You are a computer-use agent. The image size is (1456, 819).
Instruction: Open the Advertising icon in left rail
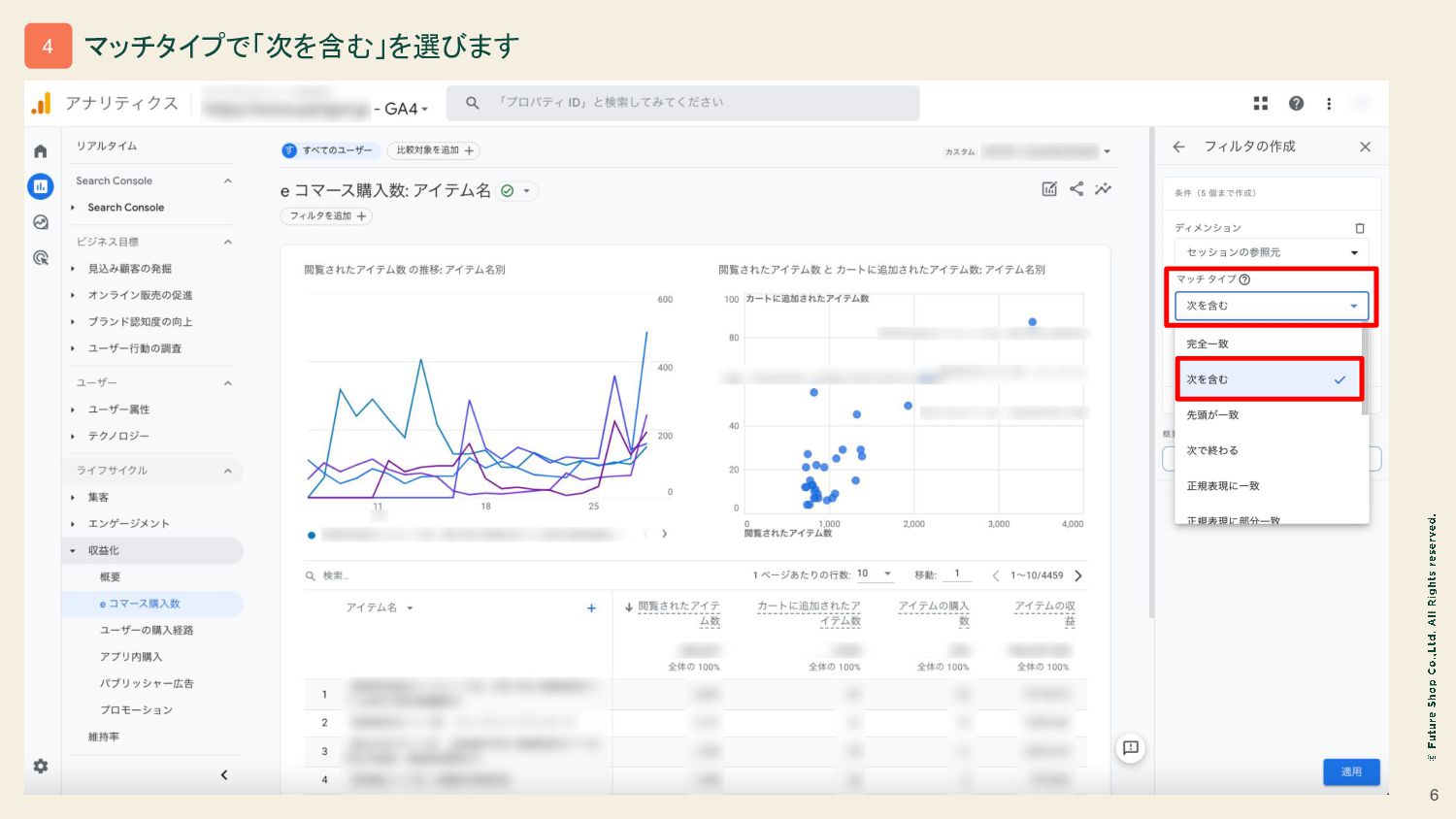(40, 258)
